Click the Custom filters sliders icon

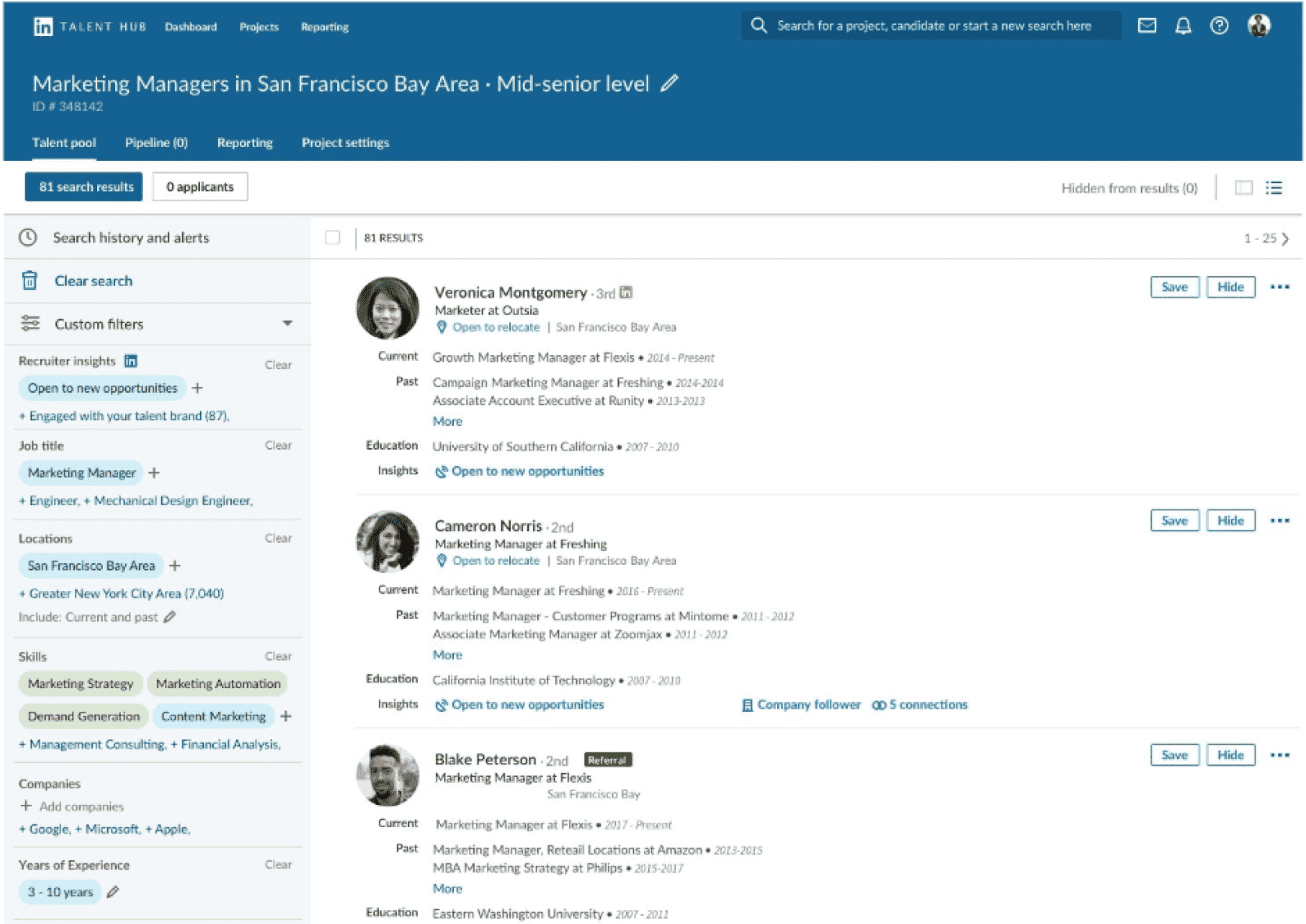coord(30,323)
